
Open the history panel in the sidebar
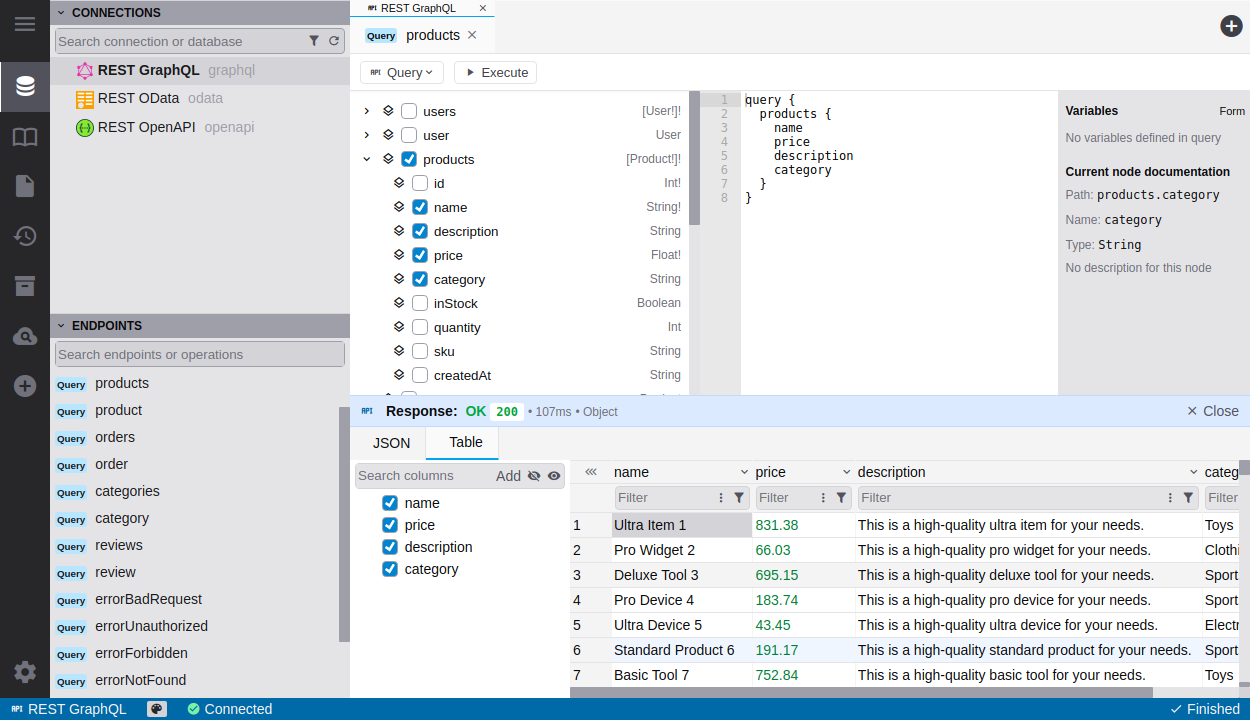coord(25,236)
